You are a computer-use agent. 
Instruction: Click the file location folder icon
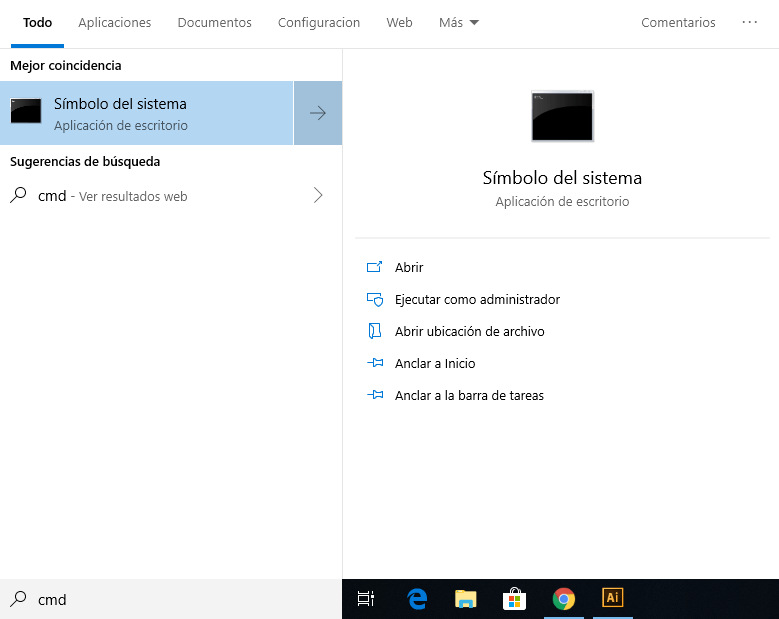click(375, 331)
